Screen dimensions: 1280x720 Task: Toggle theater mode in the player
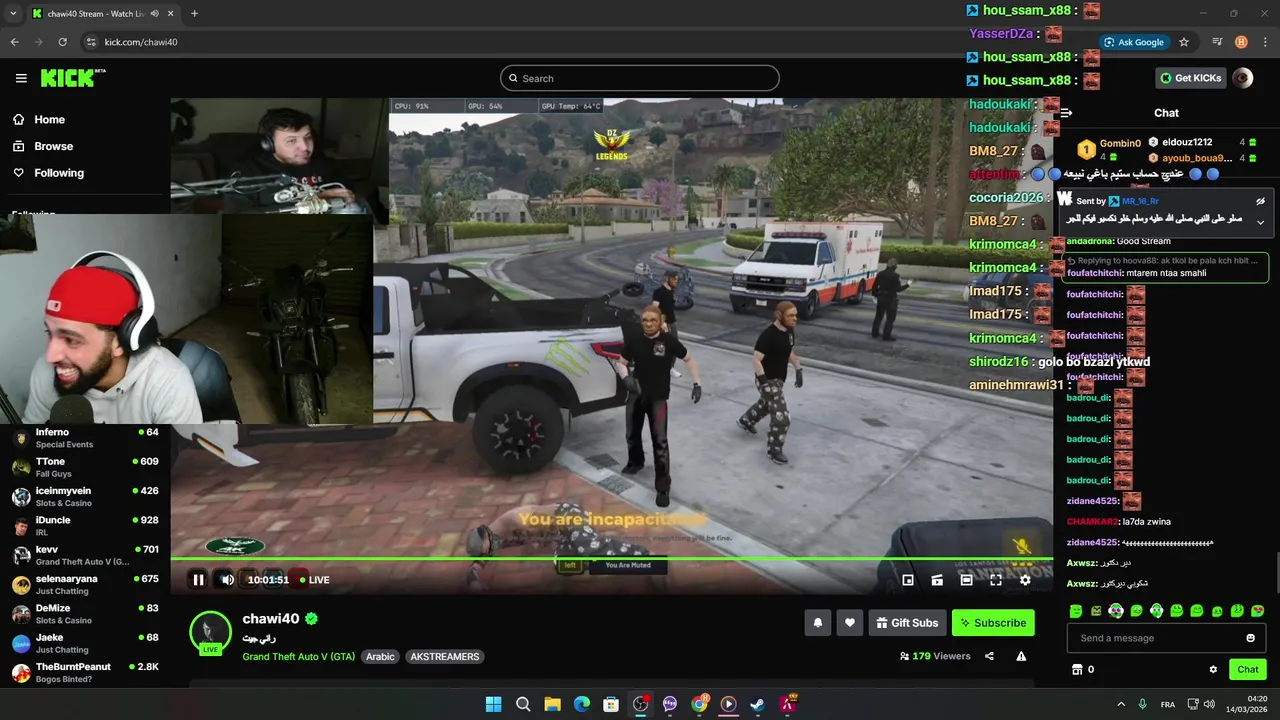pyautogui.click(x=966, y=580)
